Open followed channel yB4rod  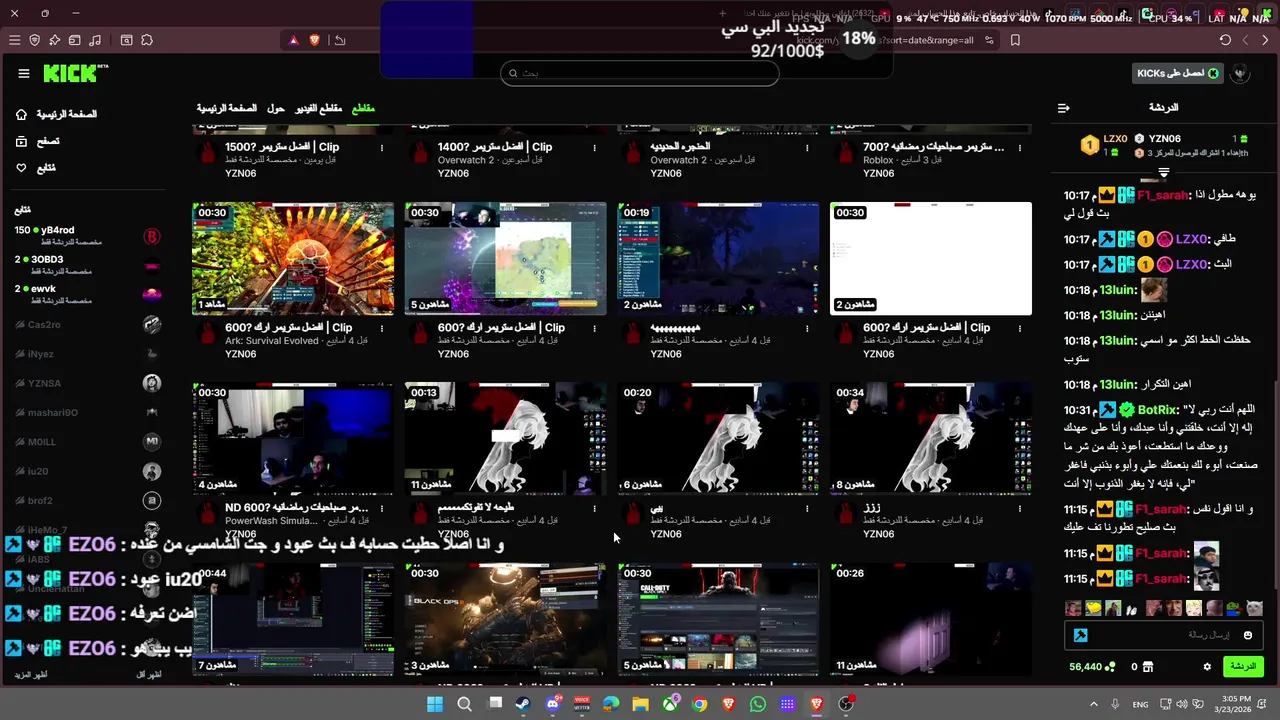[88, 236]
